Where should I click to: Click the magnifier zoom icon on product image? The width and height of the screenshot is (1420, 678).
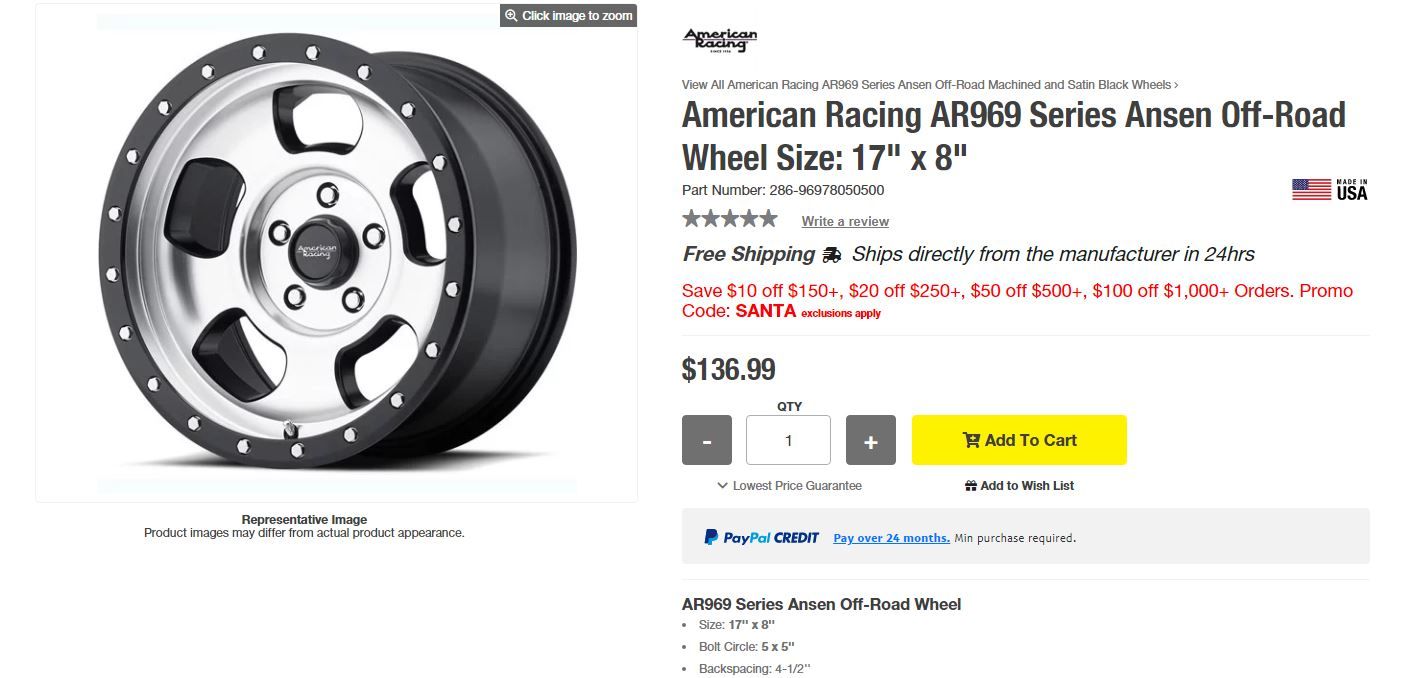coord(511,16)
